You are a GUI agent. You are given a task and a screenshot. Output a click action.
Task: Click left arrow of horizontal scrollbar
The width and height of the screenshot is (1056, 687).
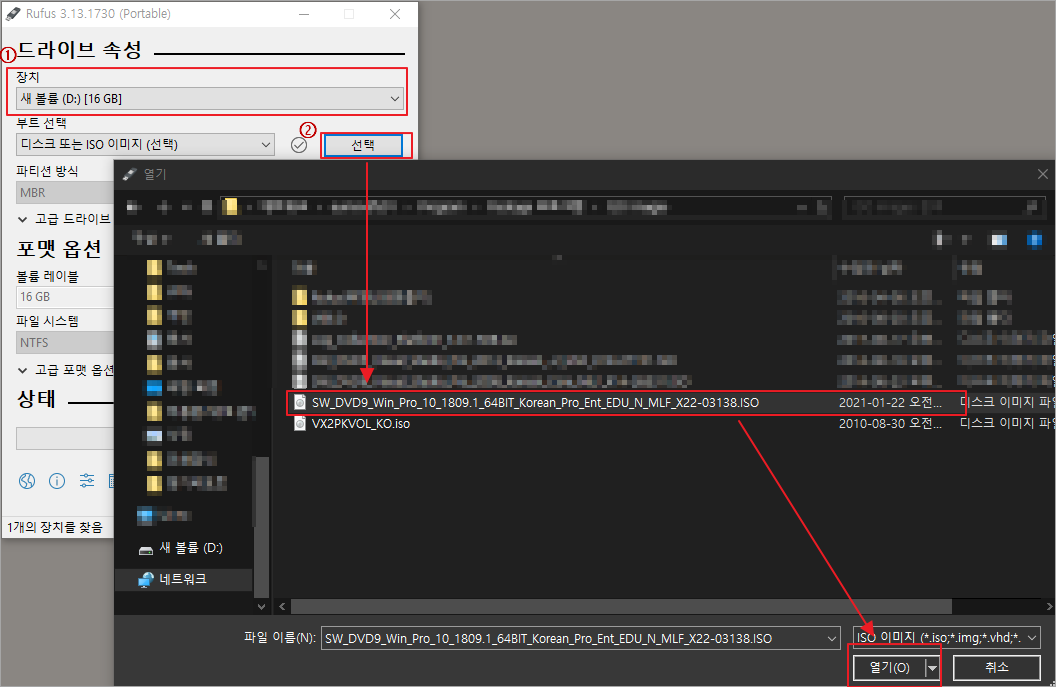(282, 607)
